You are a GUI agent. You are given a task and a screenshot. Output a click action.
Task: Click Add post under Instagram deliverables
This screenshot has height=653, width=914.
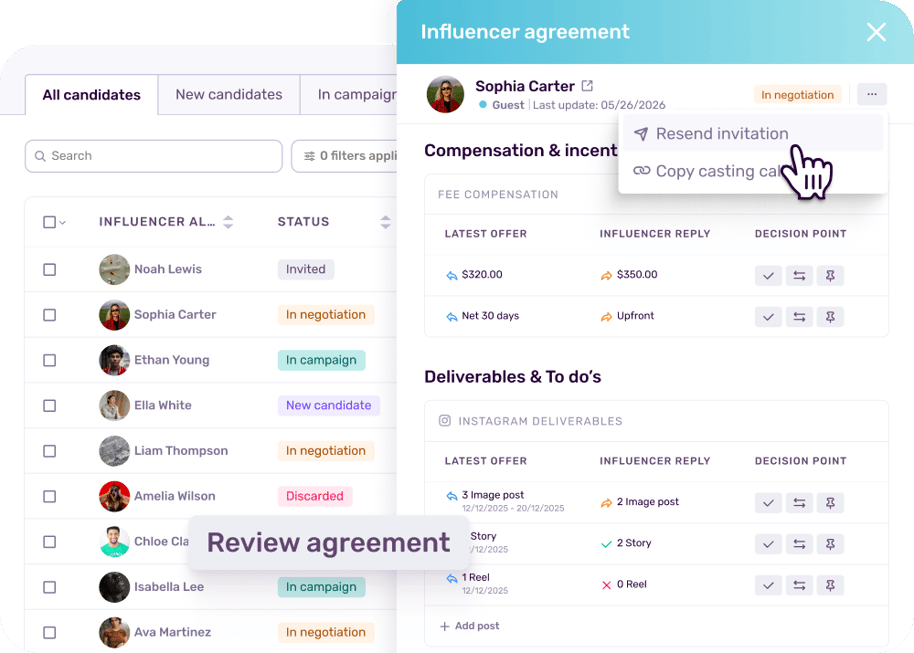[469, 626]
